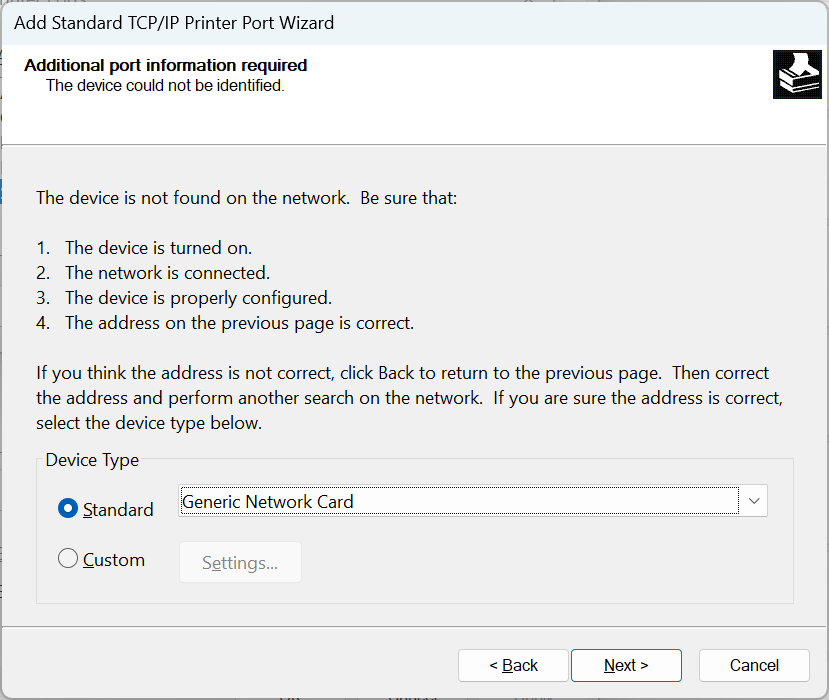Choose the Custom device type radio button
Screen dimensions: 829x700
click(x=68, y=559)
